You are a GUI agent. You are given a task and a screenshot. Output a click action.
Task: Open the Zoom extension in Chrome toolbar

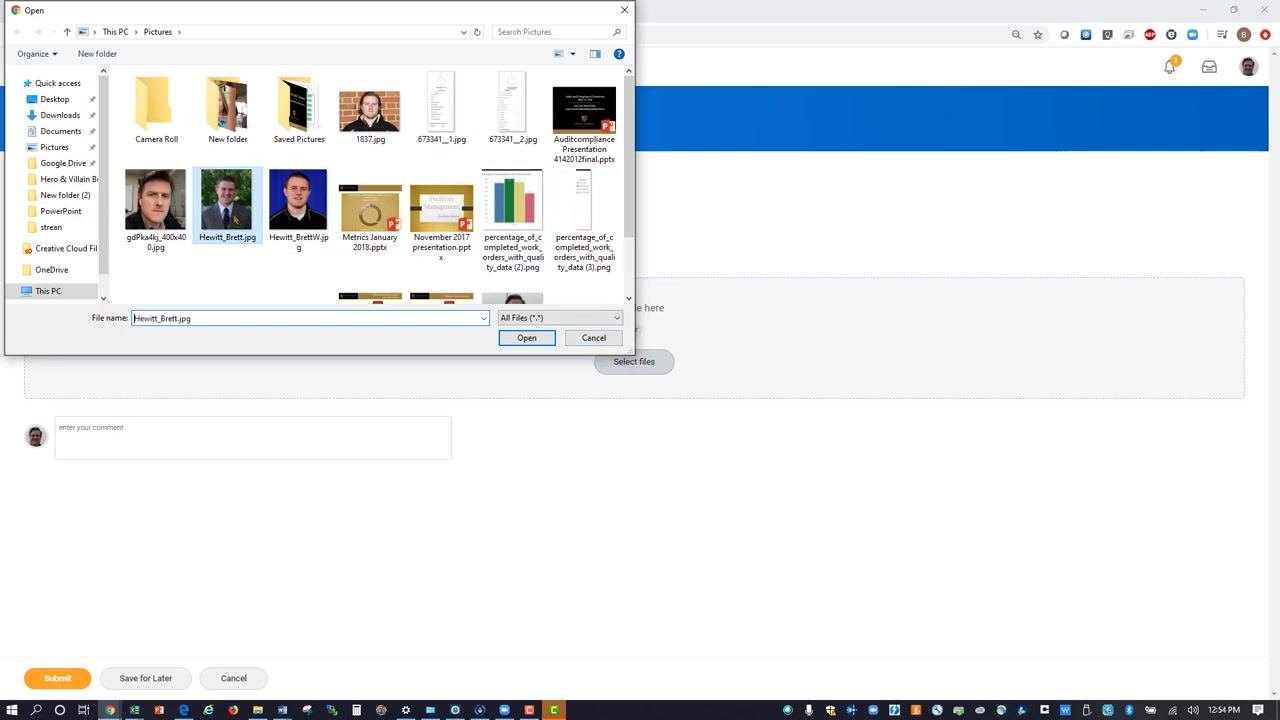pos(1192,35)
